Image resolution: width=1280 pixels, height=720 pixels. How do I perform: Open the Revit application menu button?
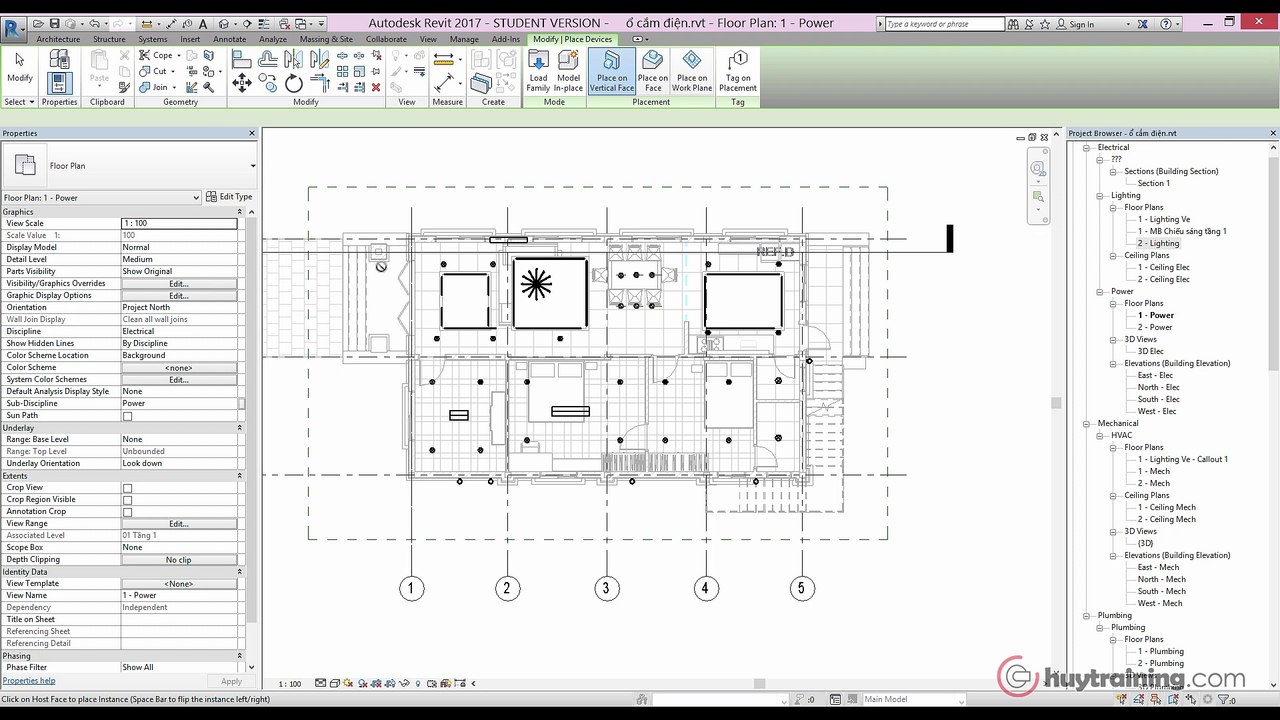tap(14, 27)
